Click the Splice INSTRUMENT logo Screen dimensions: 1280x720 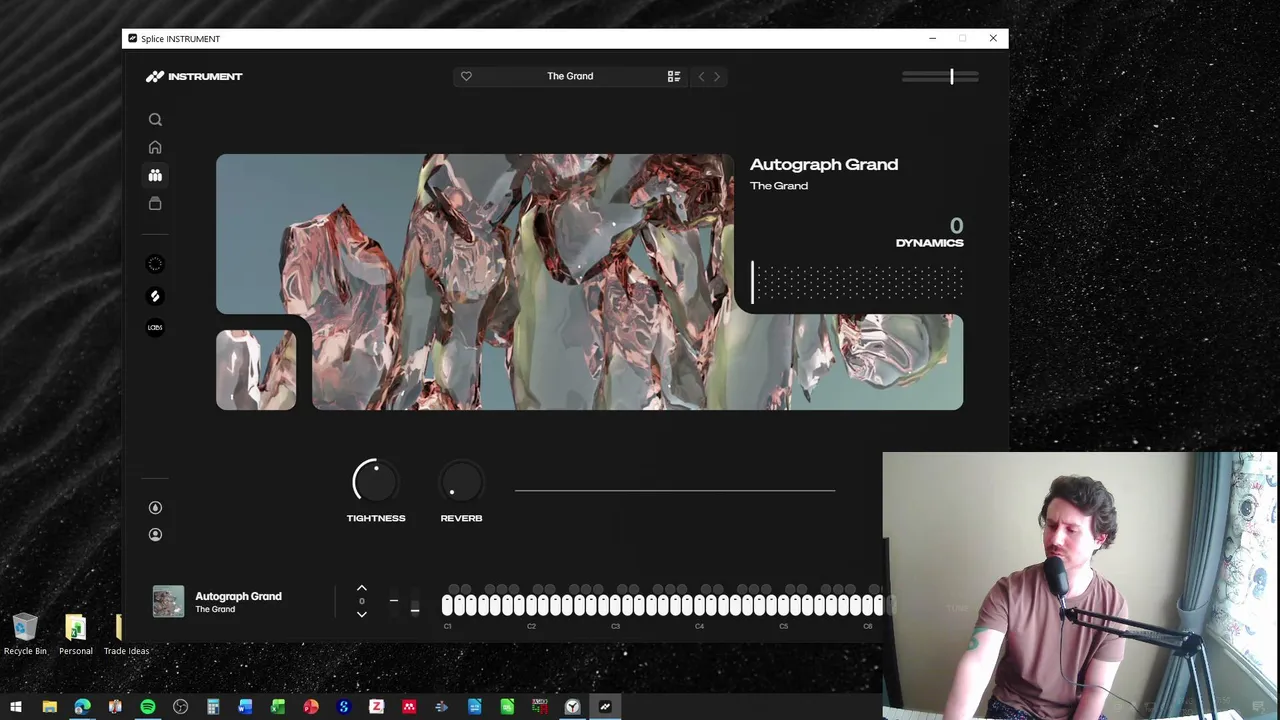194,76
